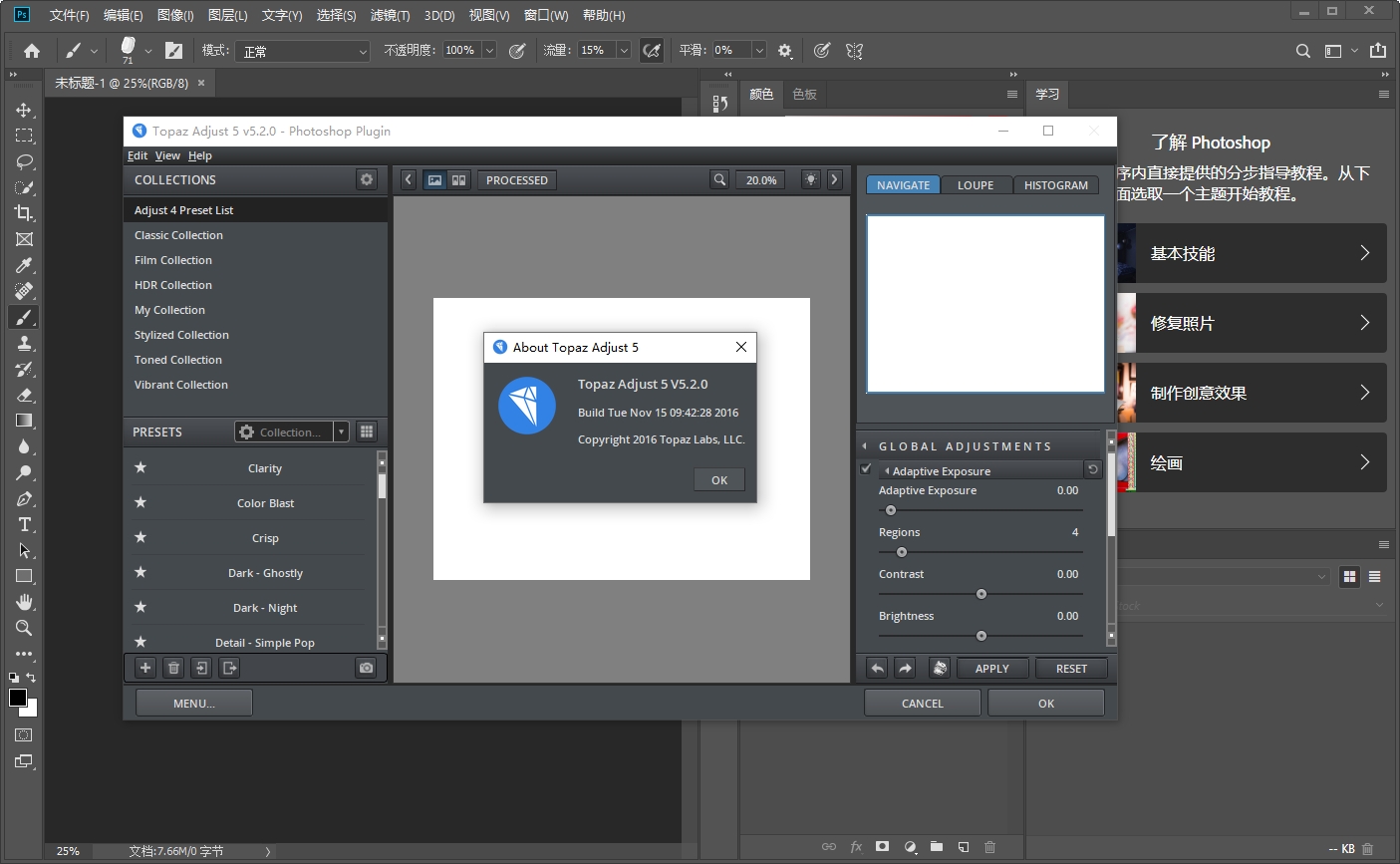Click the add preset plus icon
Image resolution: width=1400 pixels, height=864 pixels.
pyautogui.click(x=145, y=668)
